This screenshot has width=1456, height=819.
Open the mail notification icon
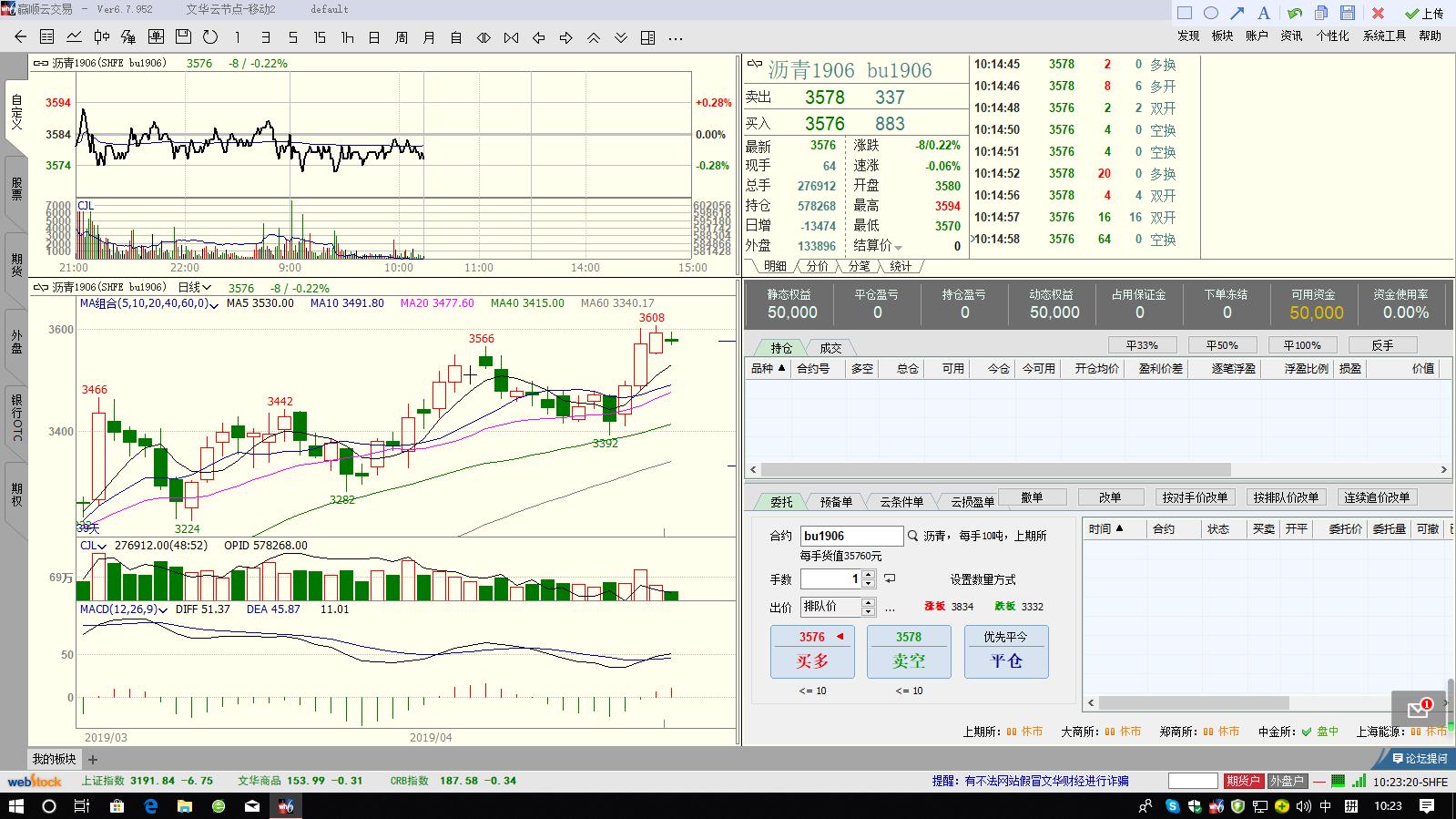tap(1418, 709)
